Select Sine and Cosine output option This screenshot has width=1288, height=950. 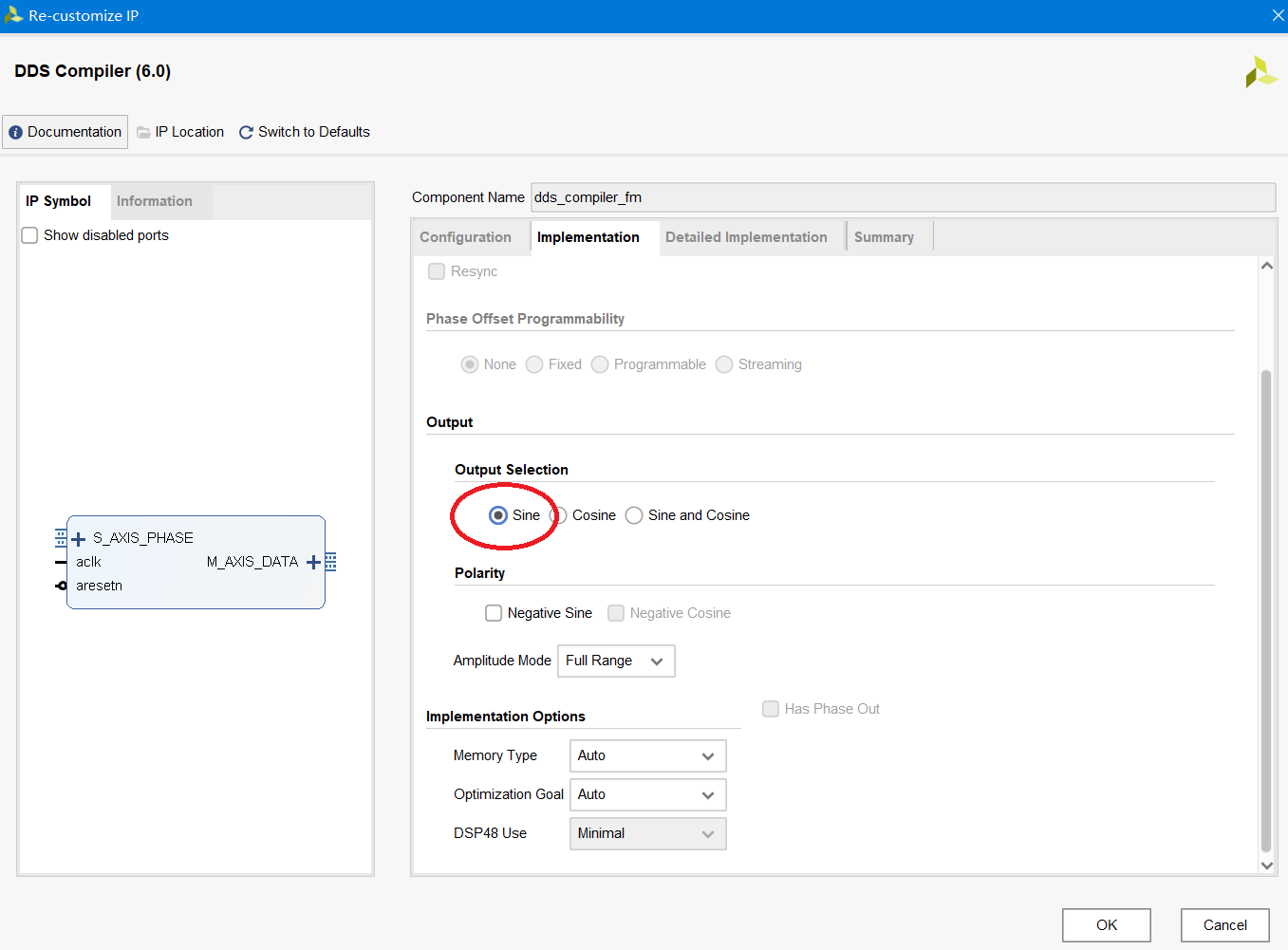[x=634, y=515]
